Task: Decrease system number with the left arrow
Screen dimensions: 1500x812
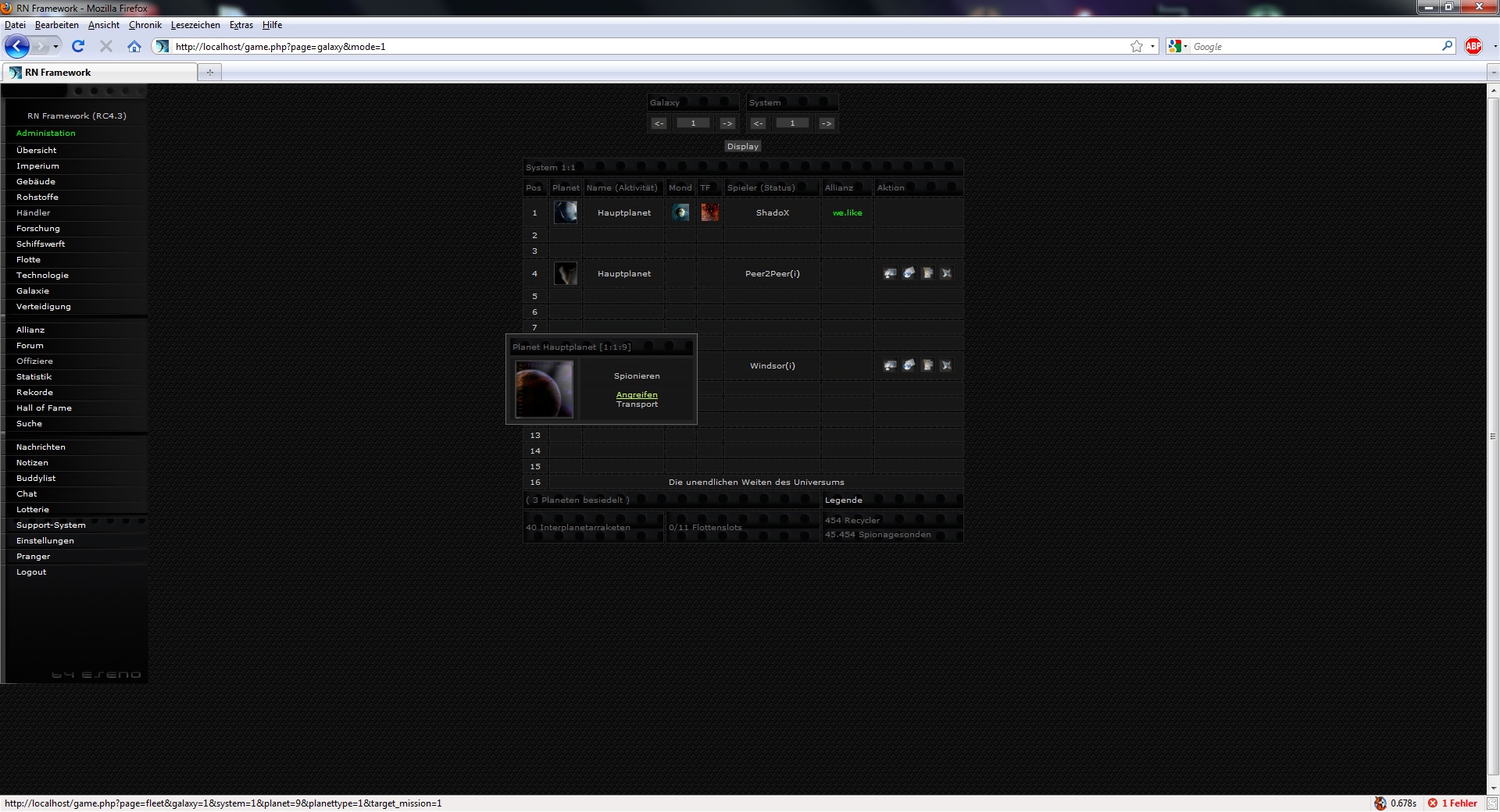Action: [x=758, y=123]
